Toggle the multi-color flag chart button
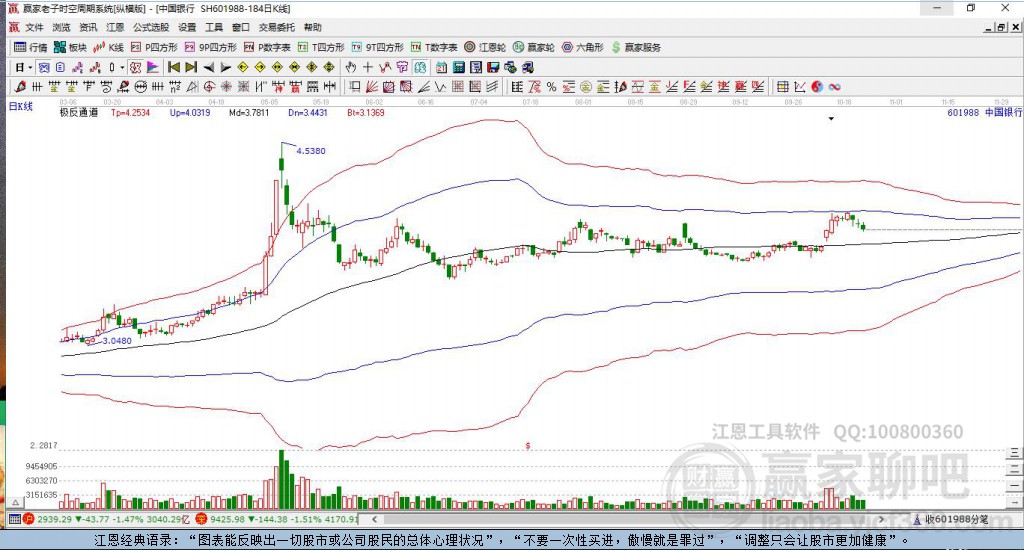Viewport: 1024px width, 550px height. pos(152,67)
